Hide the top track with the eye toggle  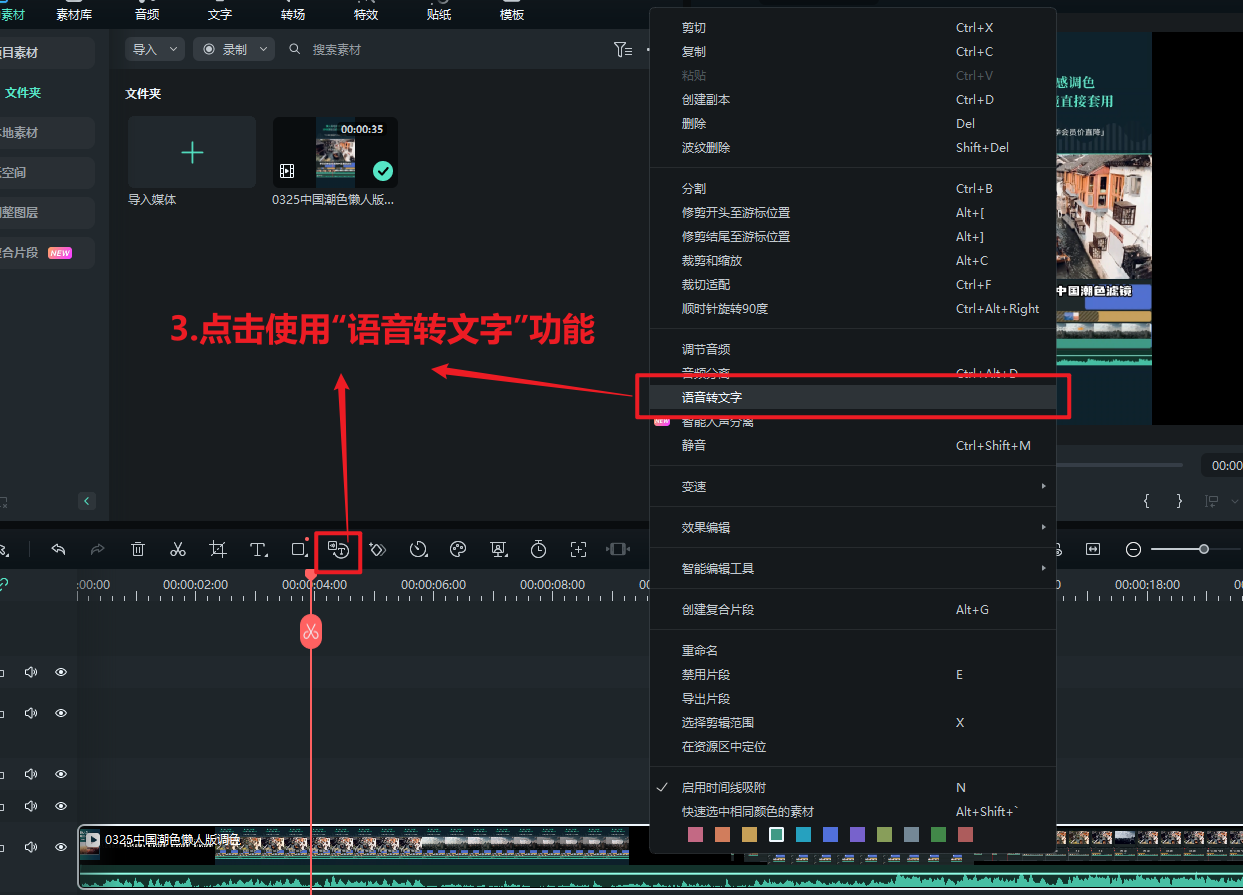[x=60, y=672]
